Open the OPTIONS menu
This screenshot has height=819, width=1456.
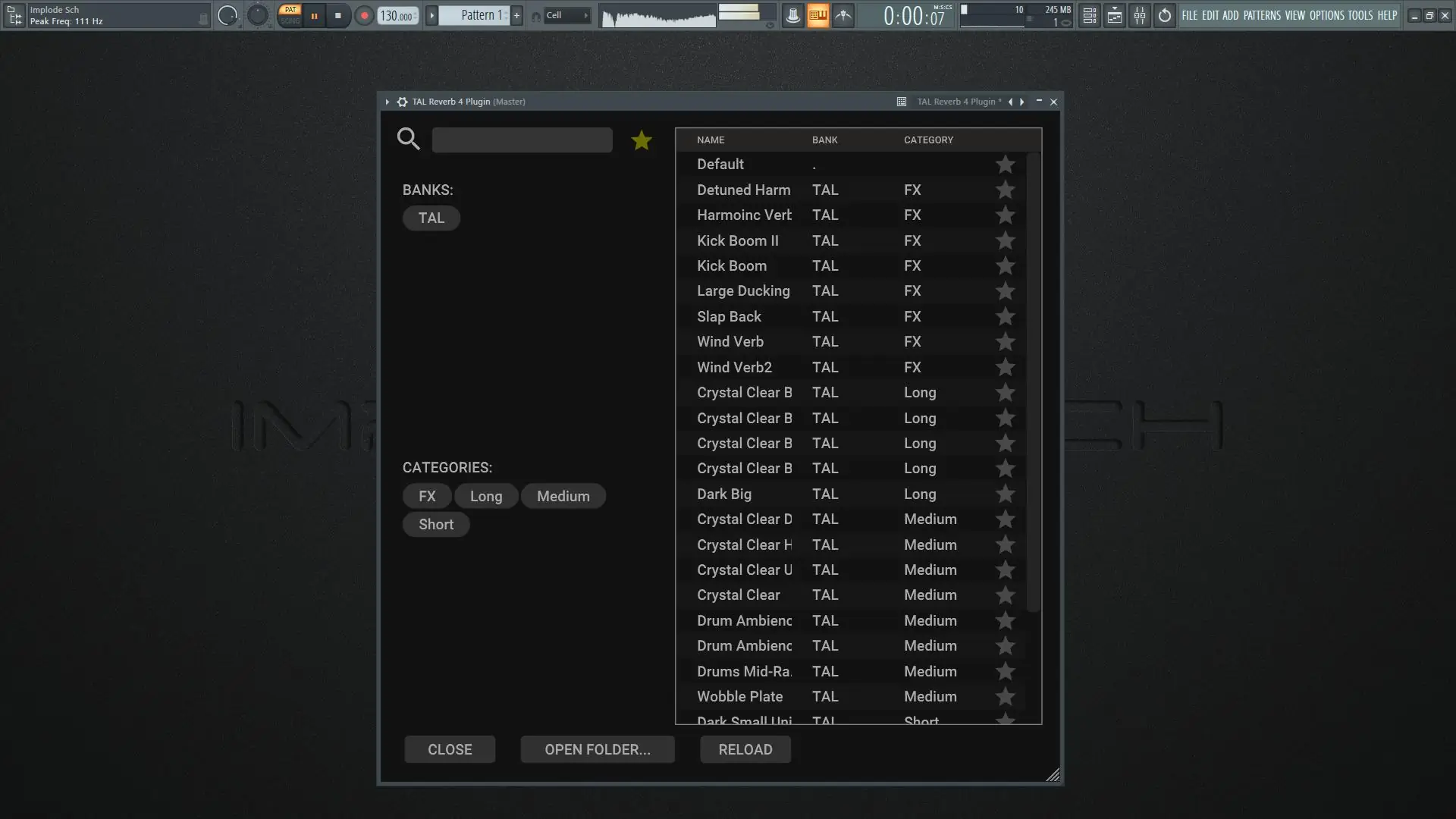1326,15
